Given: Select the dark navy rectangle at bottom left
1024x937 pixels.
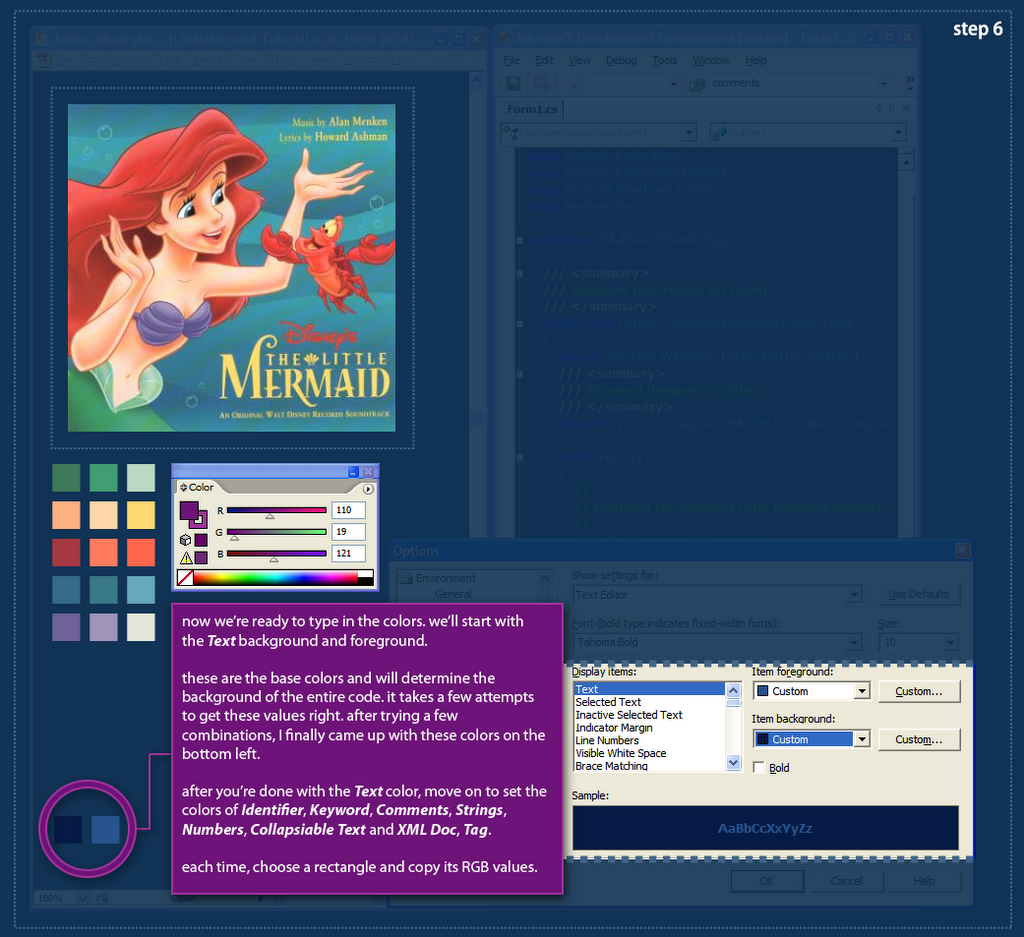Looking at the screenshot, I should click(68, 829).
